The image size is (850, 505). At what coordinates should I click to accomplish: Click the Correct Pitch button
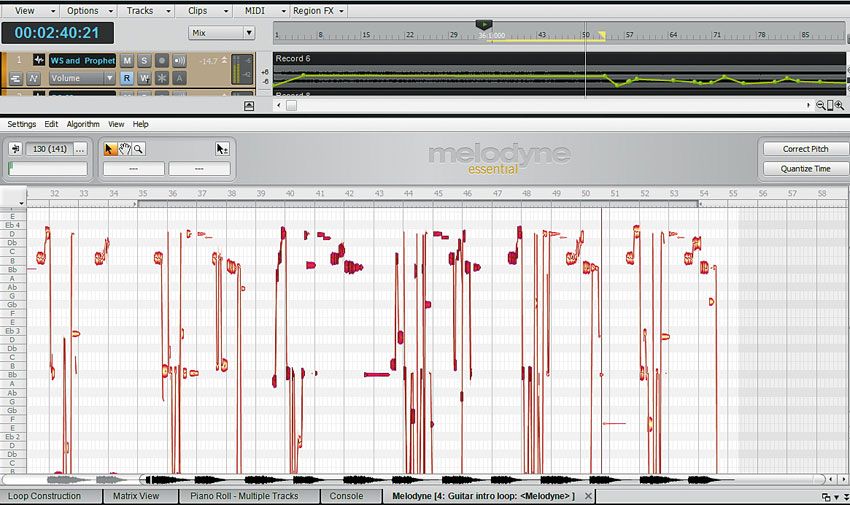(x=805, y=149)
